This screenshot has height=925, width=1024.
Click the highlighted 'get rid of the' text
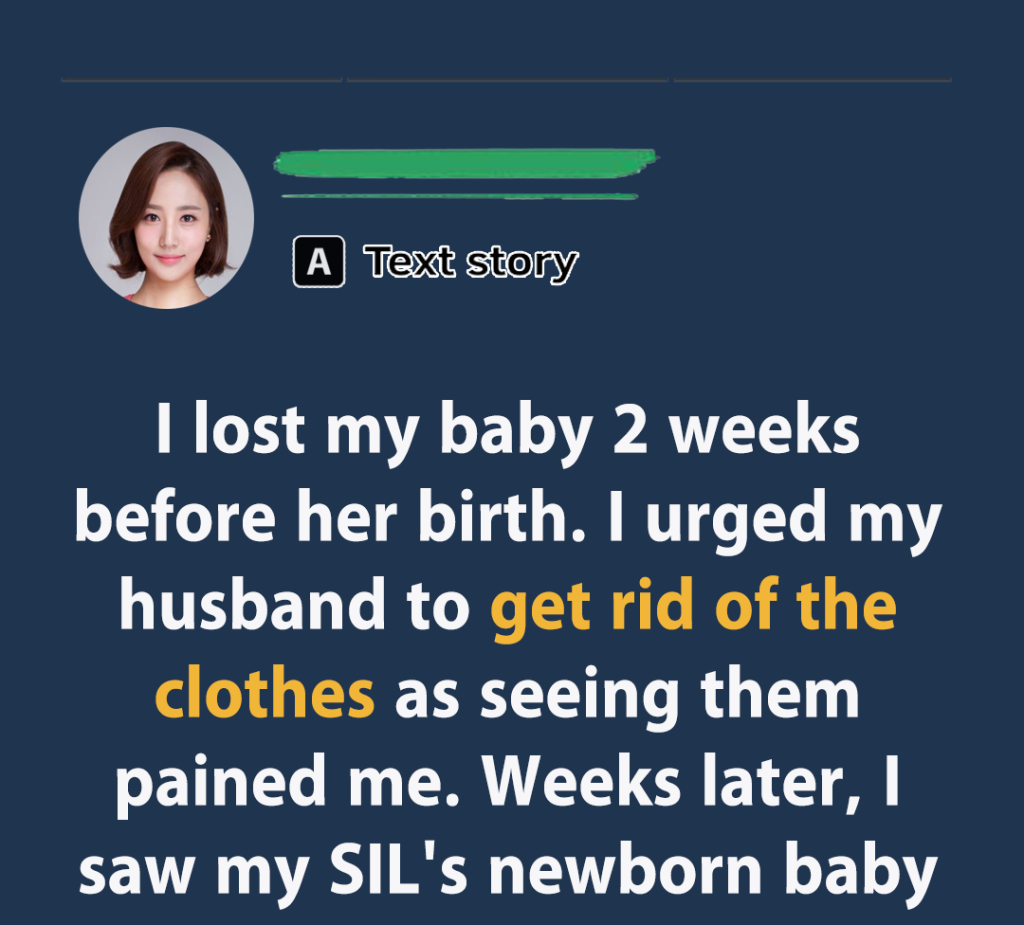[x=694, y=608]
